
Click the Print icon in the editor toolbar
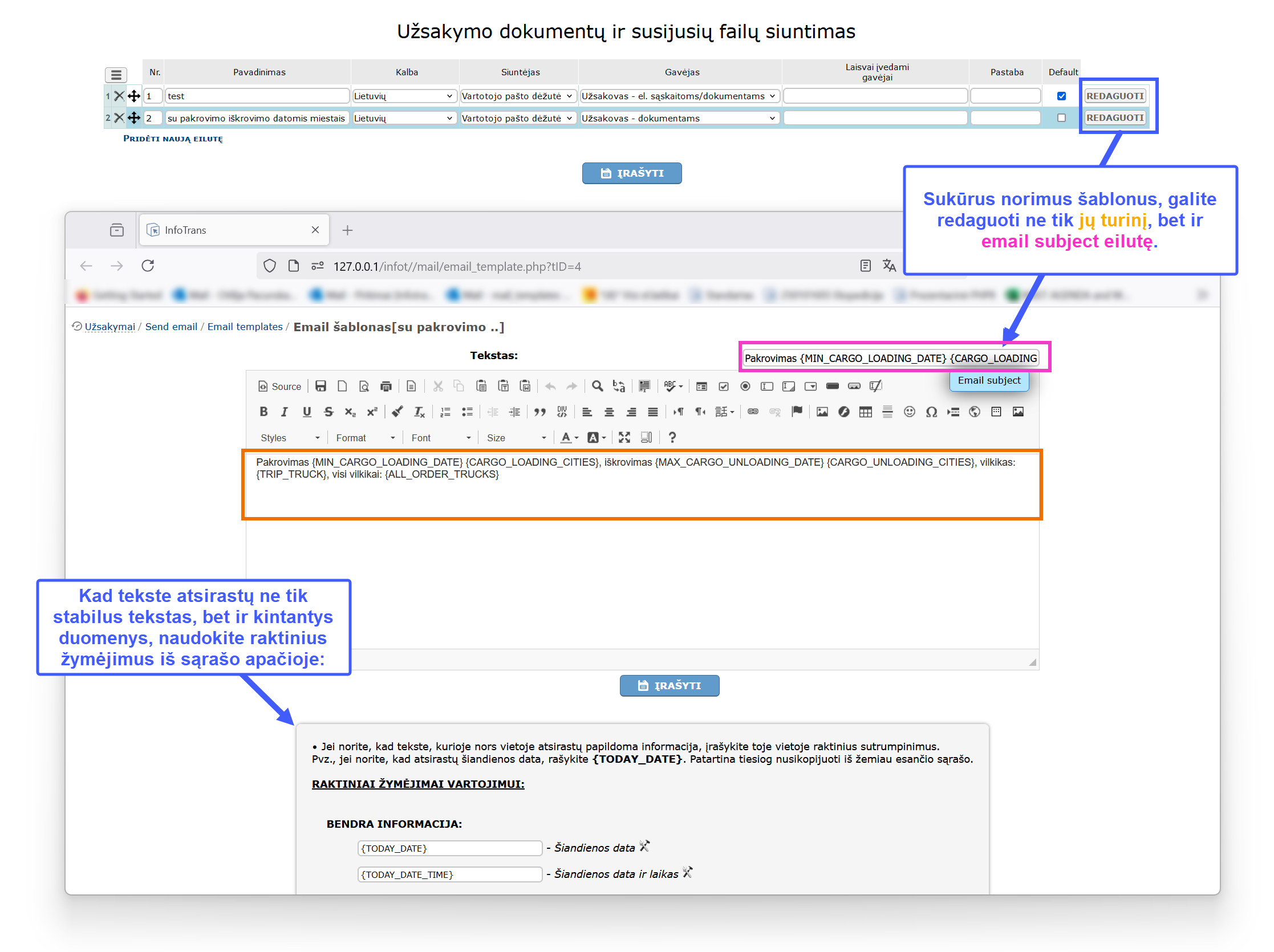(386, 386)
